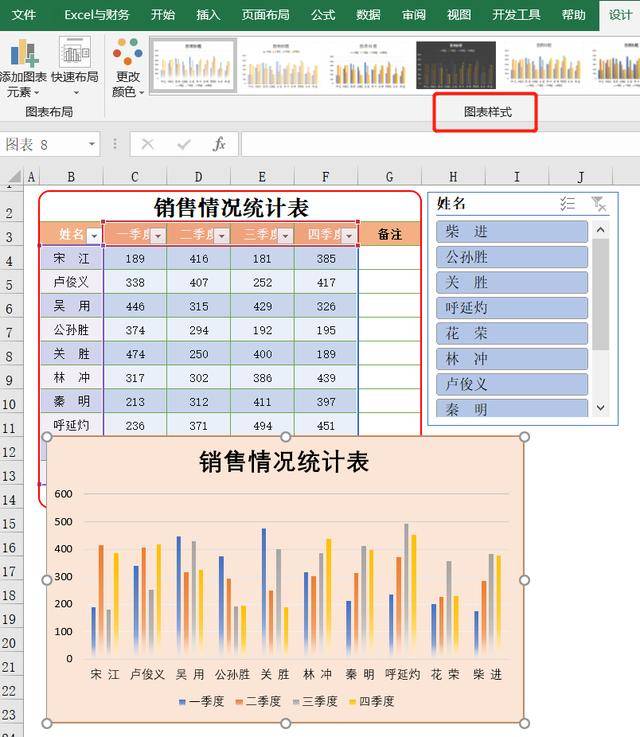The height and width of the screenshot is (737, 640).
Task: Switch to the 开发工具 tab
Action: click(x=516, y=15)
